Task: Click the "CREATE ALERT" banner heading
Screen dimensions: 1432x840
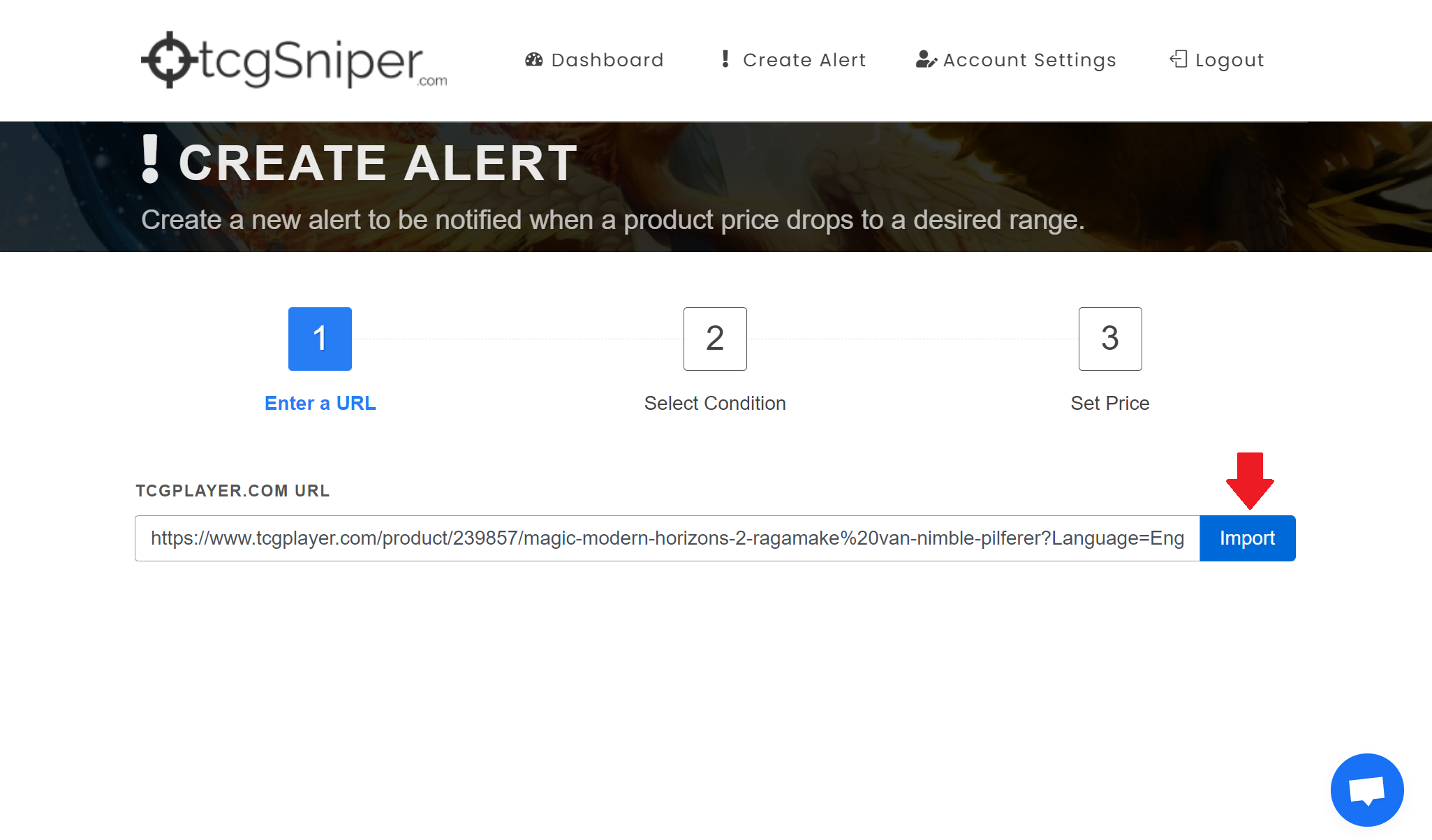Action: 378,163
